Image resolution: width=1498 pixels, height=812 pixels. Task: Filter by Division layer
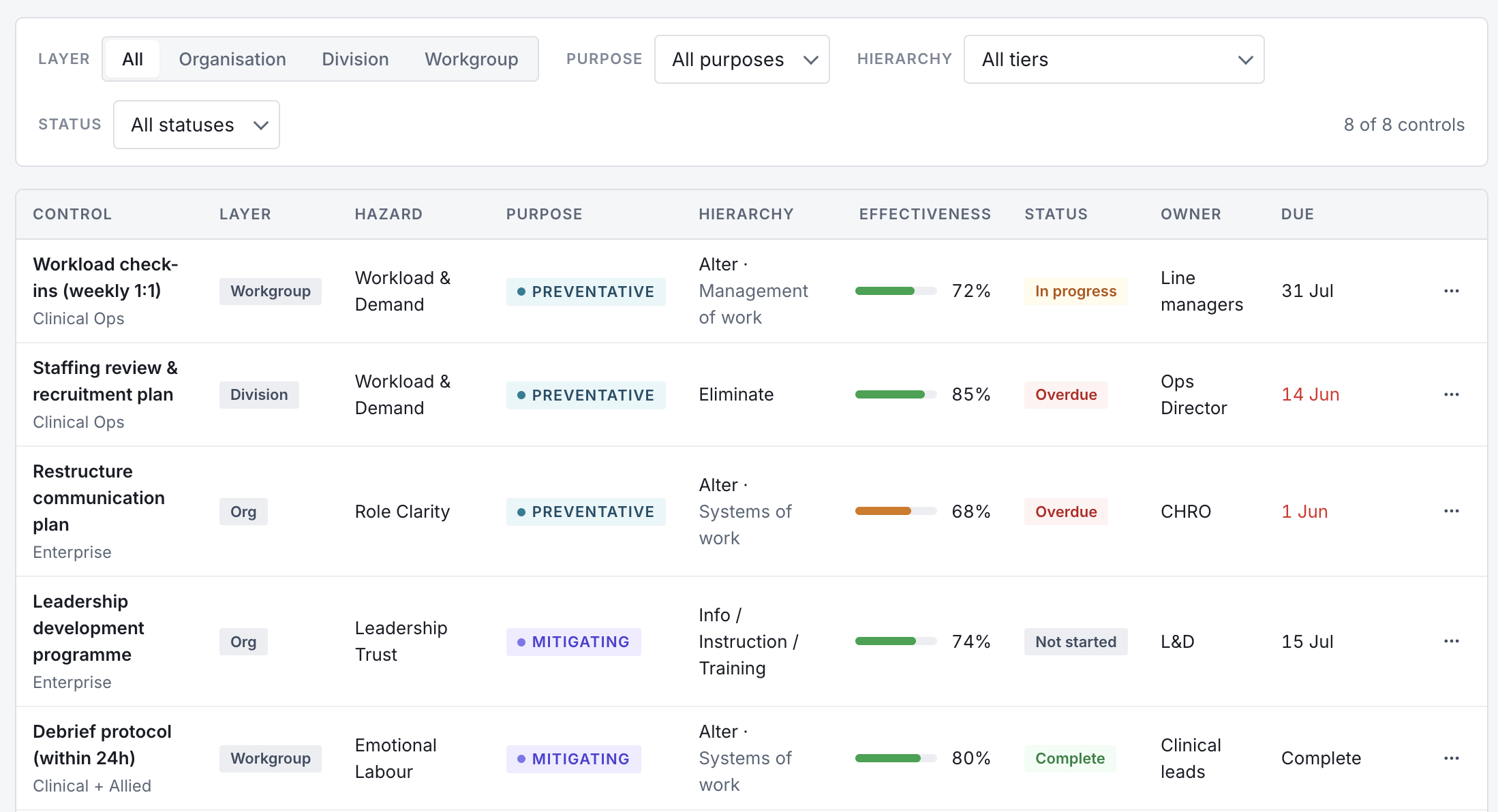click(355, 59)
